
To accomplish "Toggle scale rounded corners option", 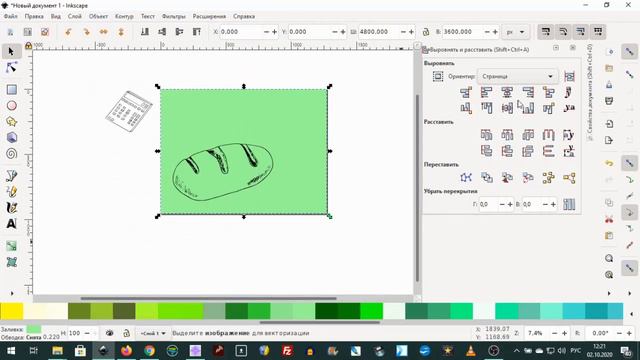I will pos(563,32).
